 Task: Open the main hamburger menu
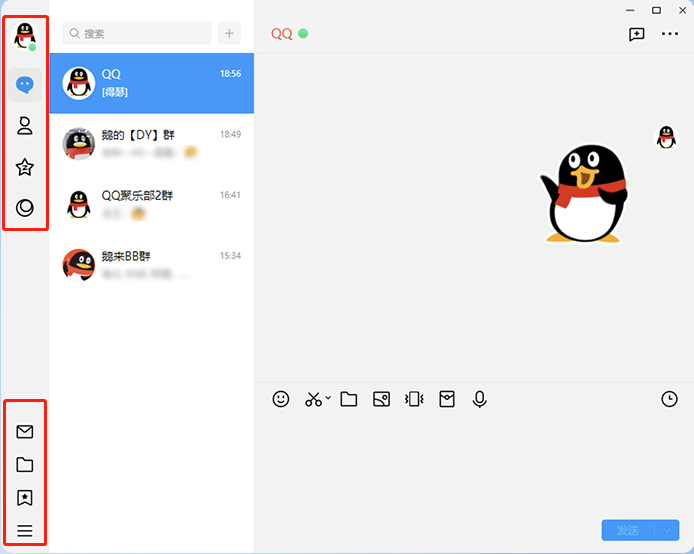[25, 531]
